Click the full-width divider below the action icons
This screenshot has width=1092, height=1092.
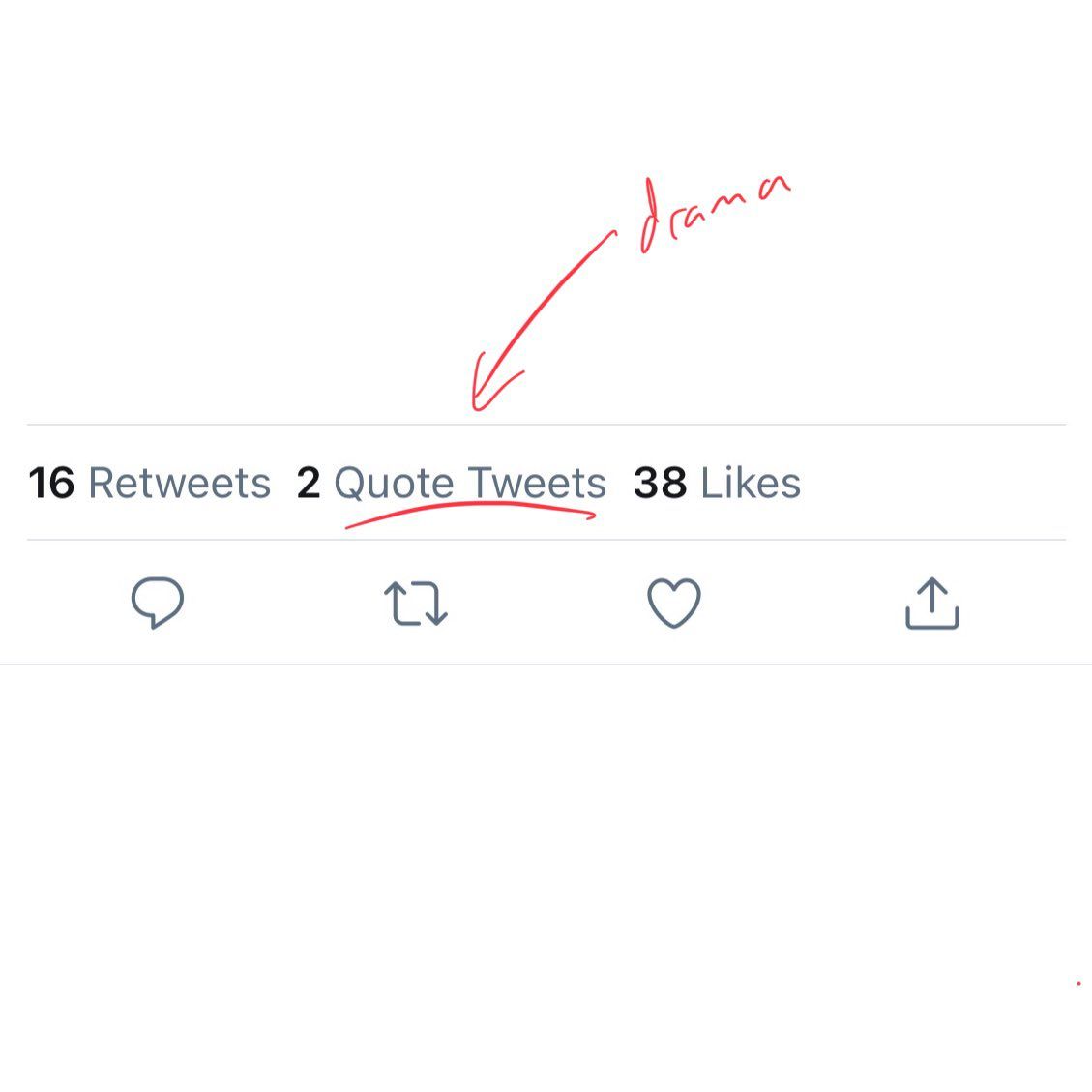pos(546,664)
